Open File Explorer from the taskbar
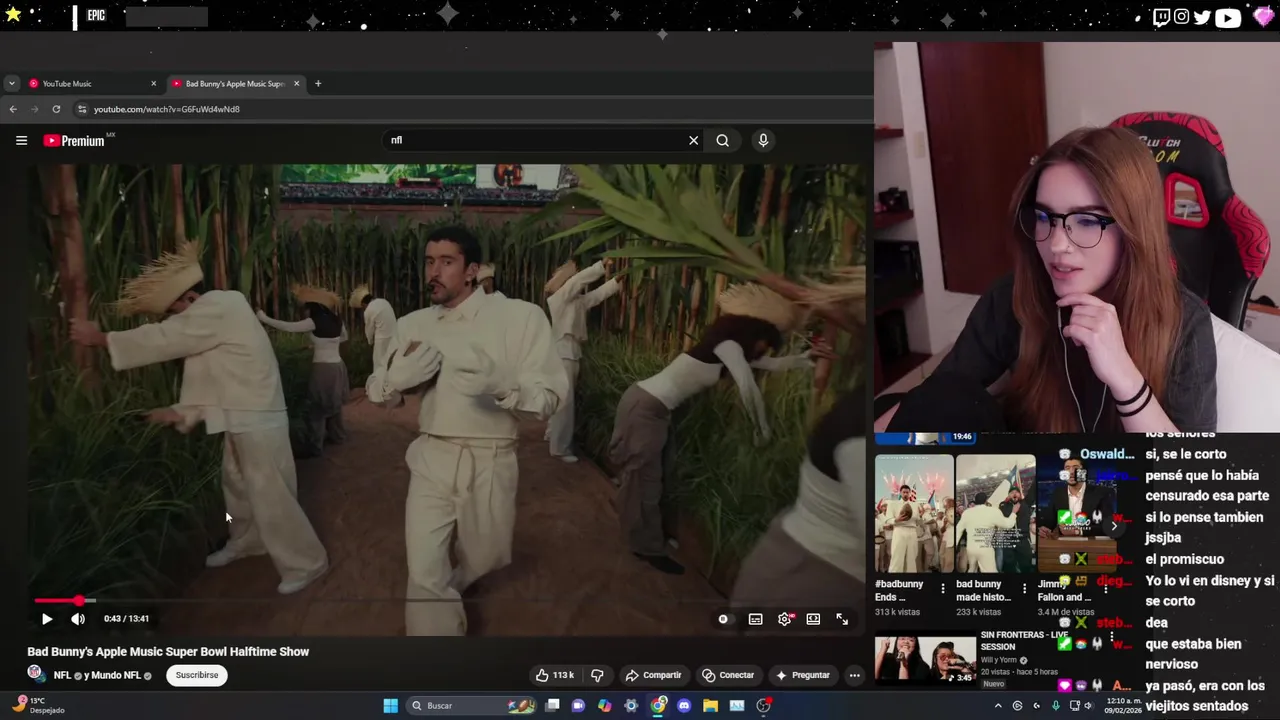This screenshot has height=720, width=1280. (x=710, y=706)
